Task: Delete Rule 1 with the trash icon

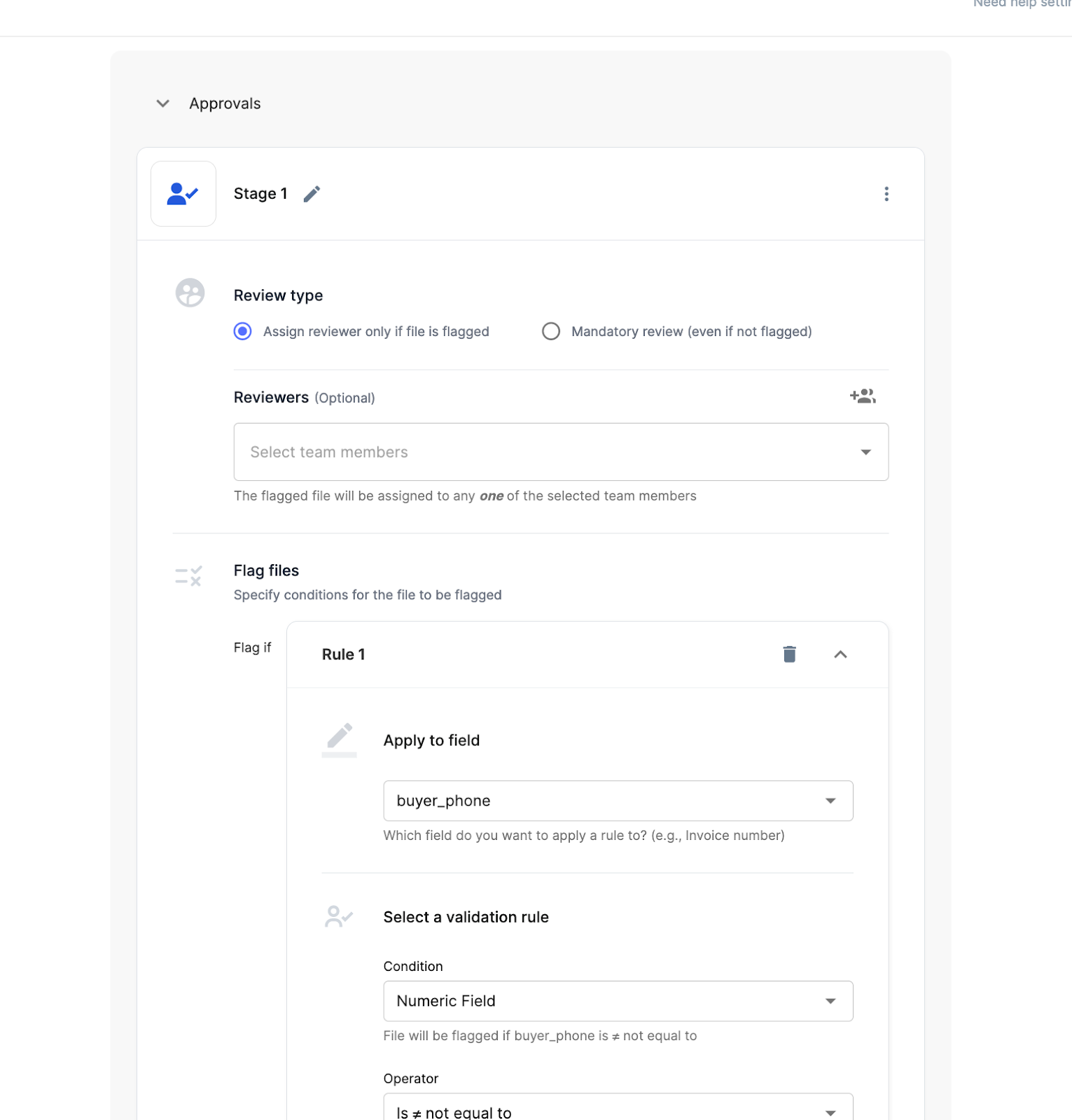Action: [789, 654]
